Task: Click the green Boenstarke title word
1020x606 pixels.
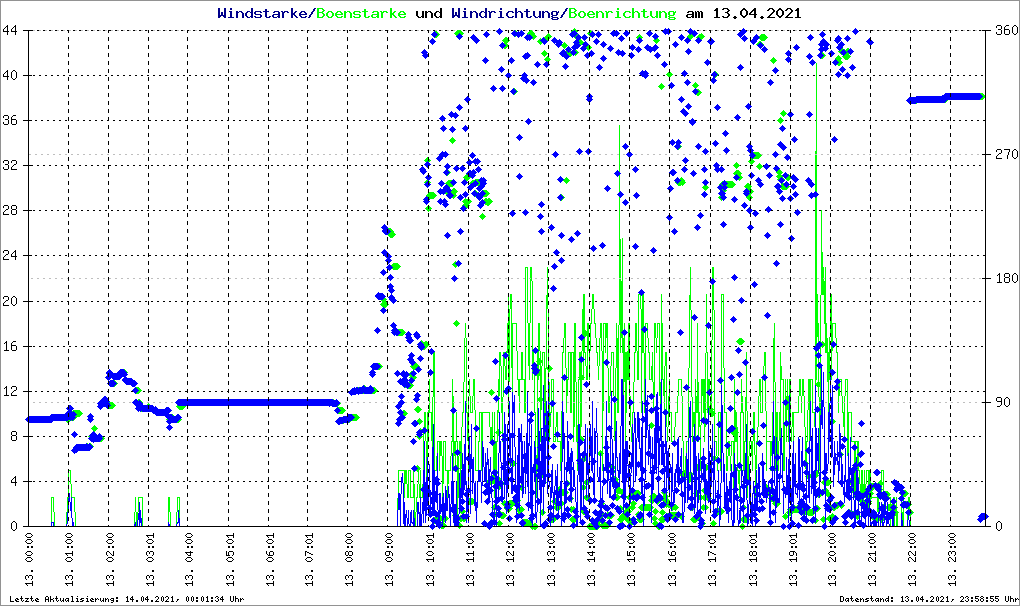Action: [x=362, y=14]
